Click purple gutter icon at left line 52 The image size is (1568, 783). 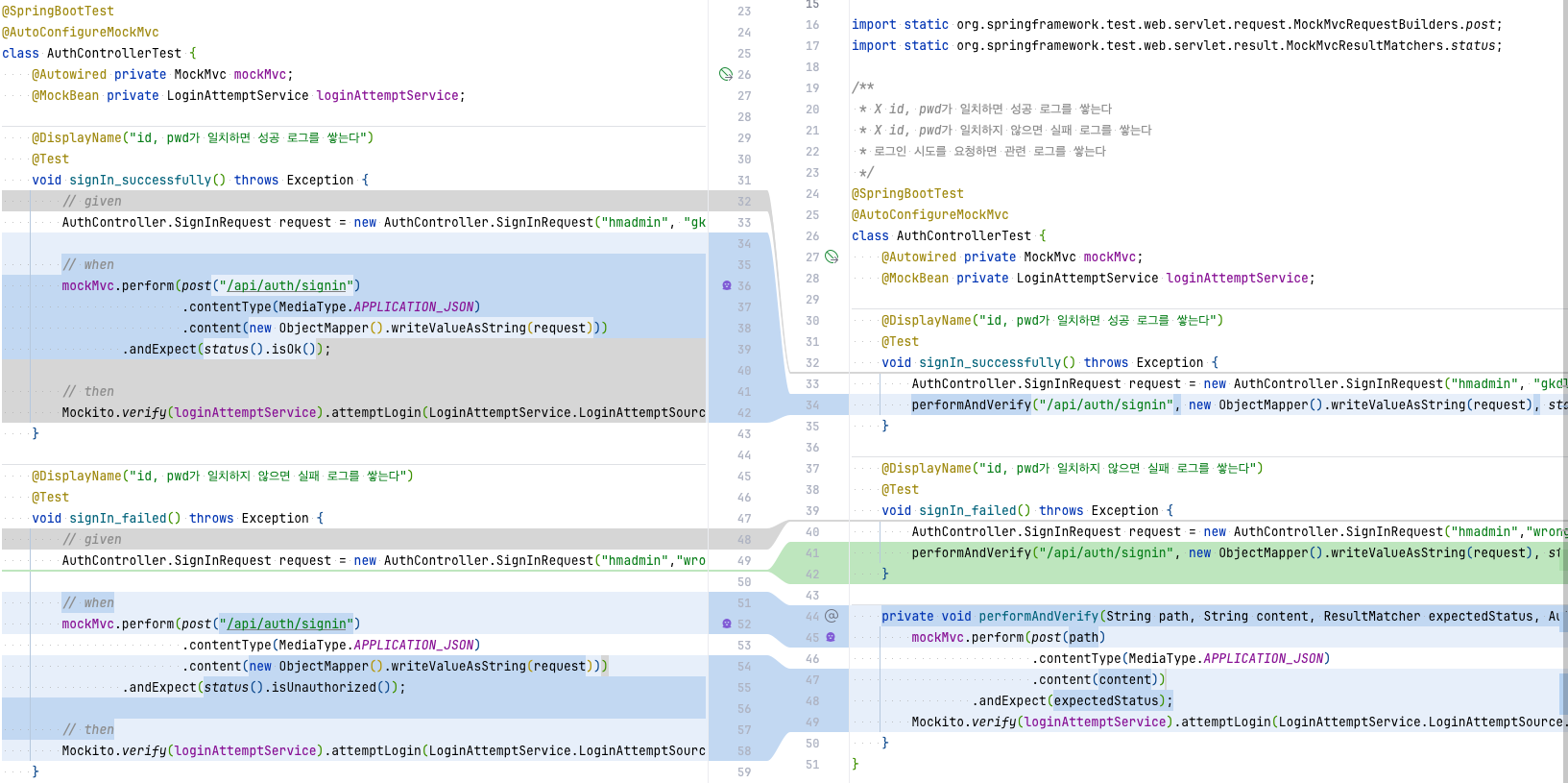tap(727, 624)
